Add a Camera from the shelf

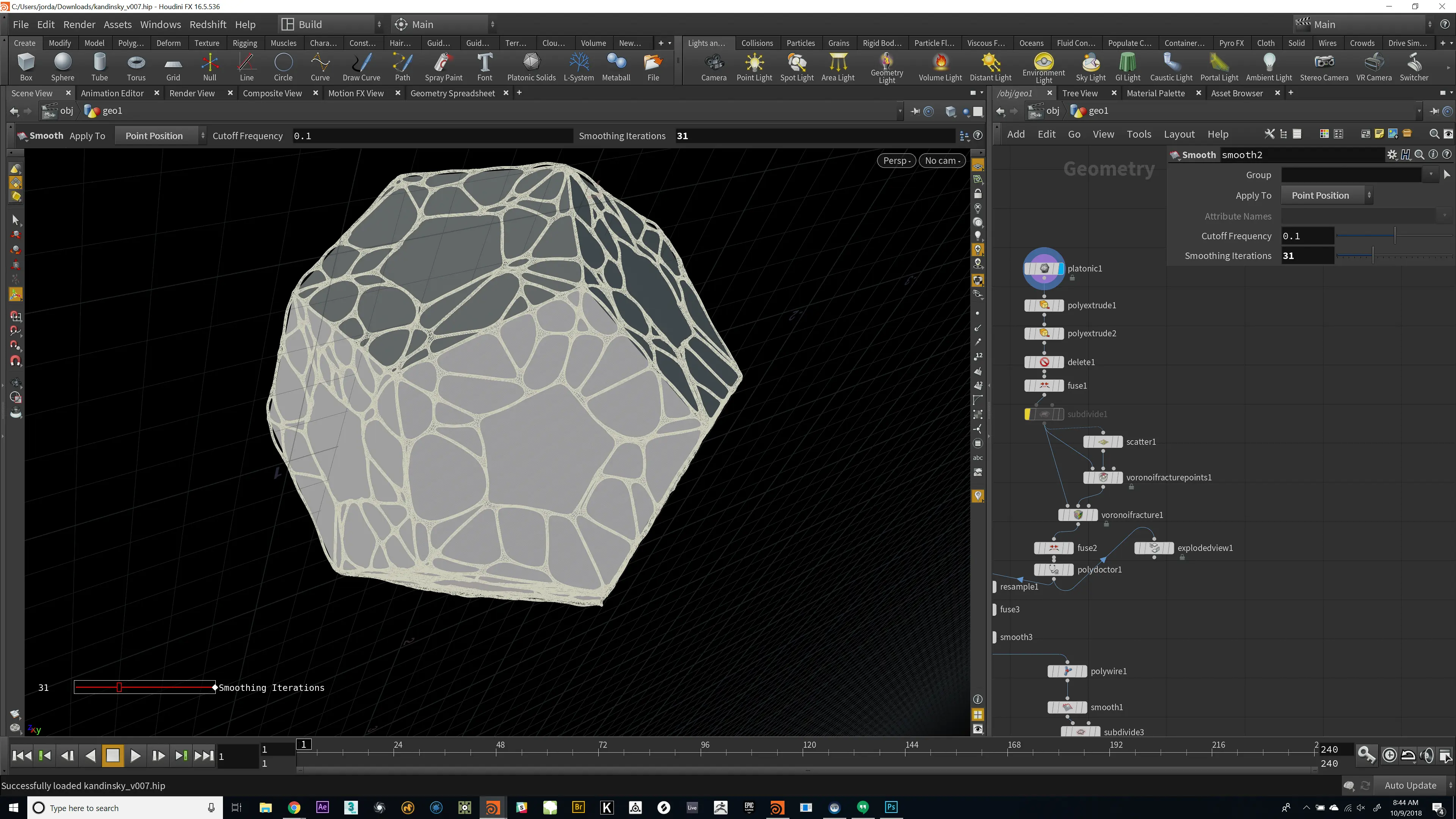[x=714, y=67]
